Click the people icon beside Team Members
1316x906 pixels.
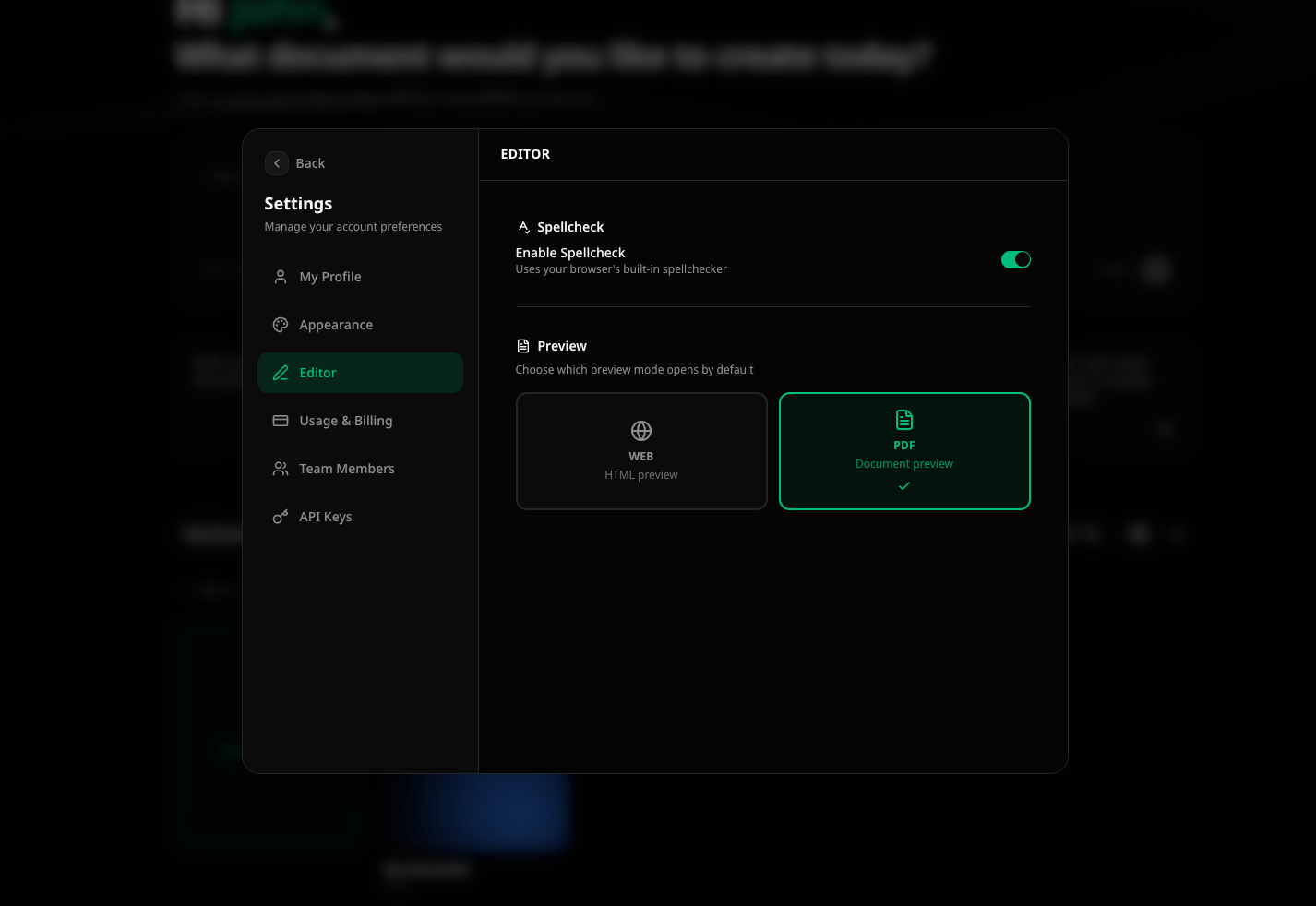coord(281,469)
